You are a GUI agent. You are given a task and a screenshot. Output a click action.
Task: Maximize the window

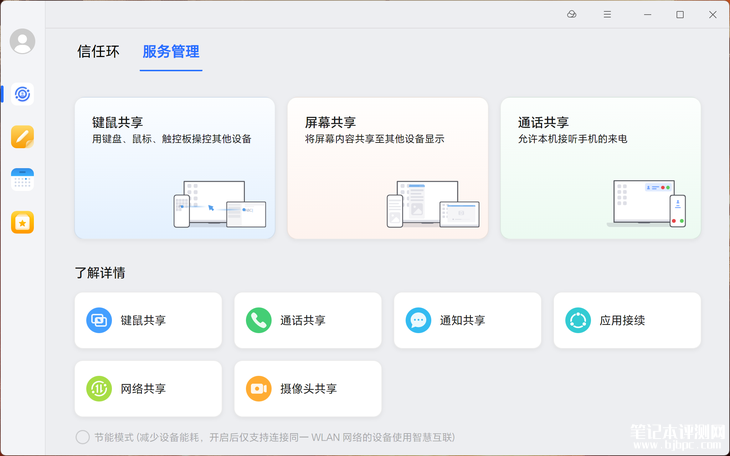pyautogui.click(x=680, y=14)
